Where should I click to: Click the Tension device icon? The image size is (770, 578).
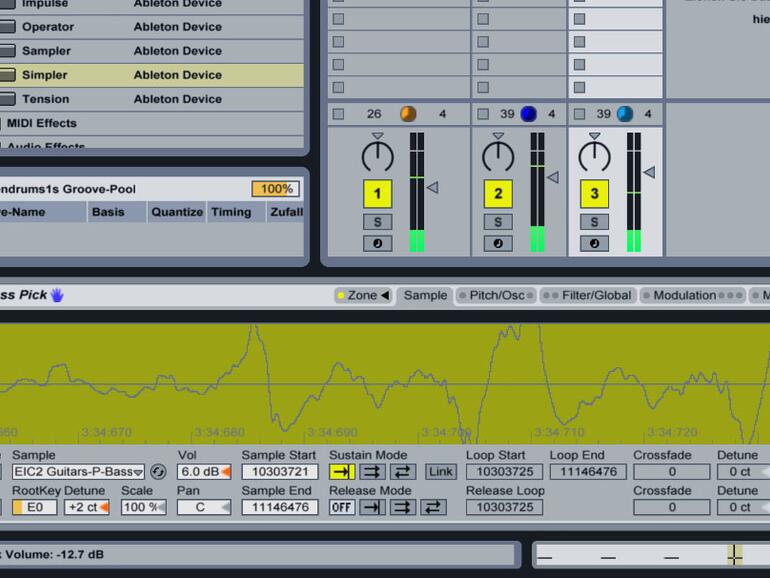(7, 99)
